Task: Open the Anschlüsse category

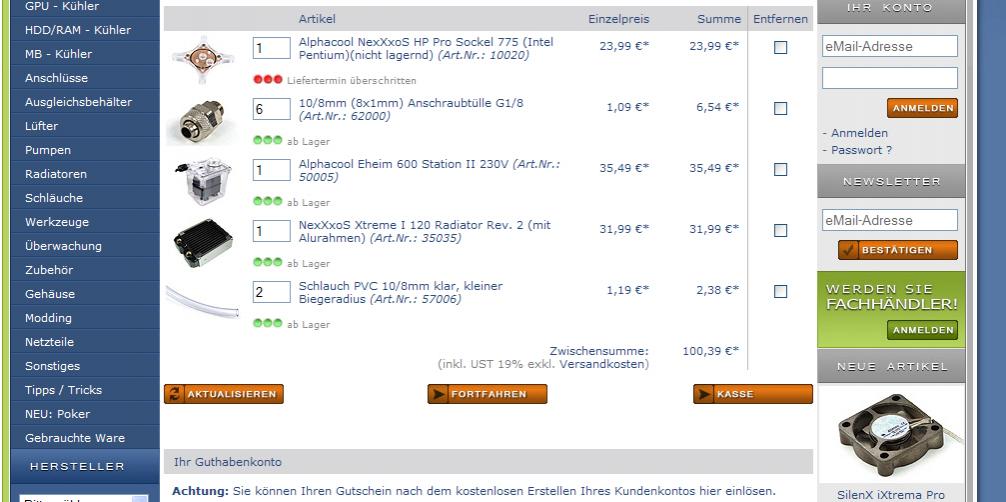Action: (x=85, y=78)
